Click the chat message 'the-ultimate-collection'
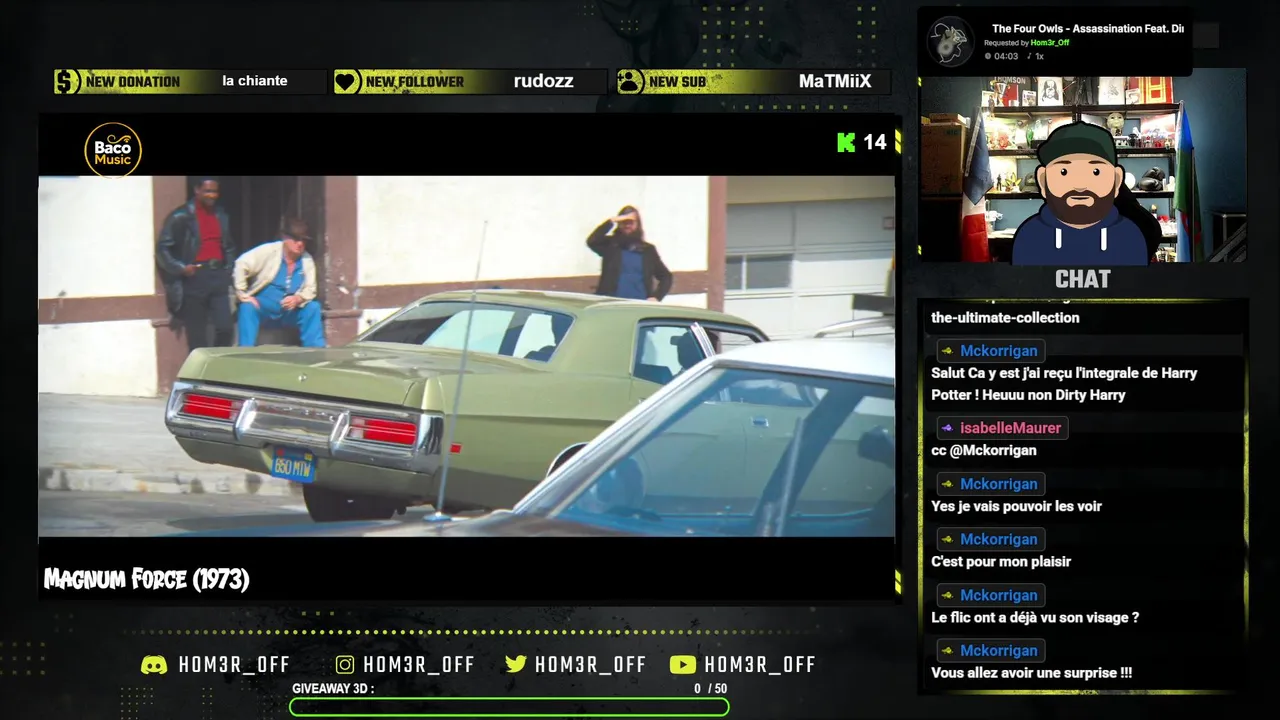Viewport: 1280px width, 720px height. [1005, 318]
